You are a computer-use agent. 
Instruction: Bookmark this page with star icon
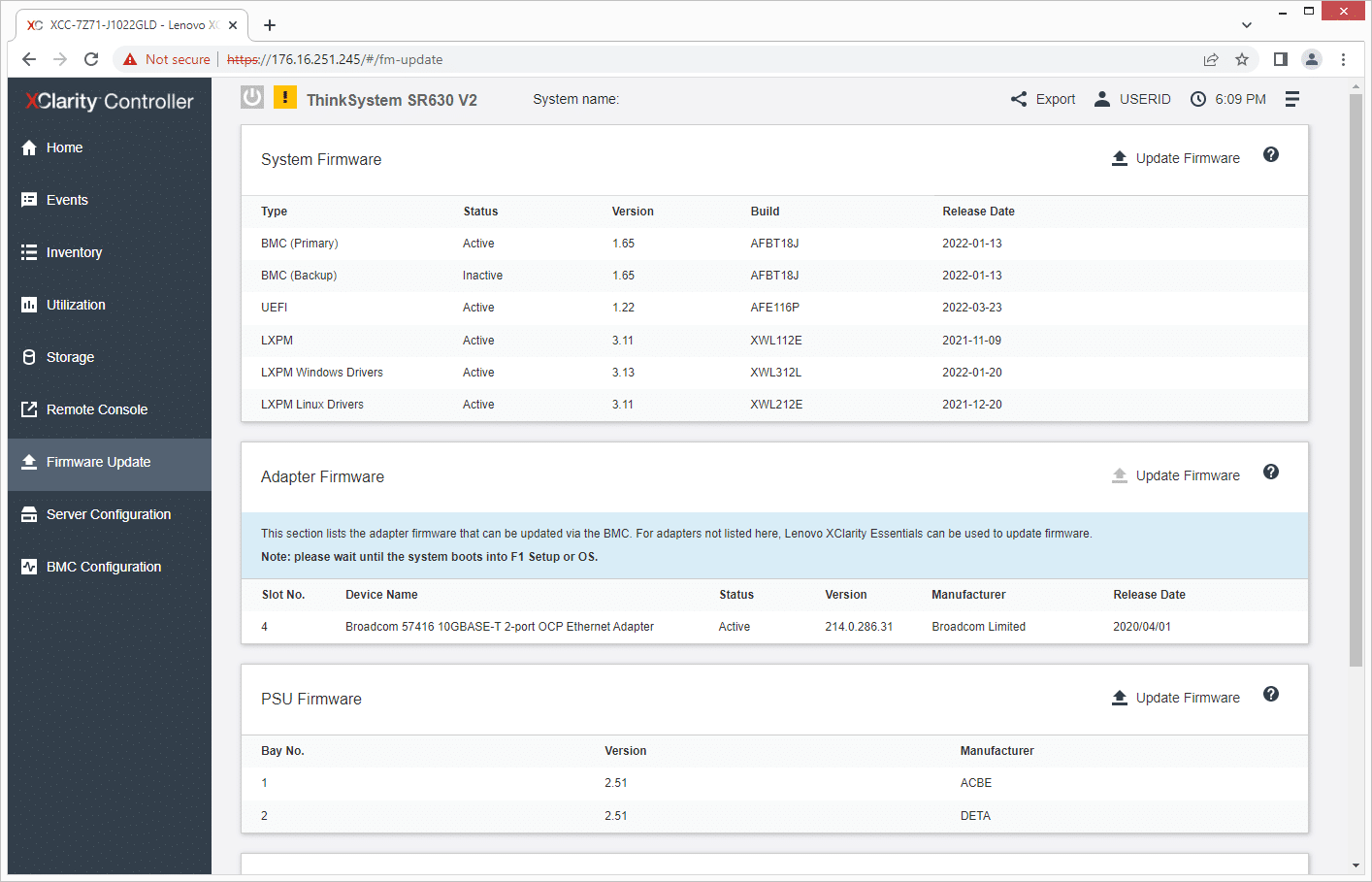[x=1242, y=59]
